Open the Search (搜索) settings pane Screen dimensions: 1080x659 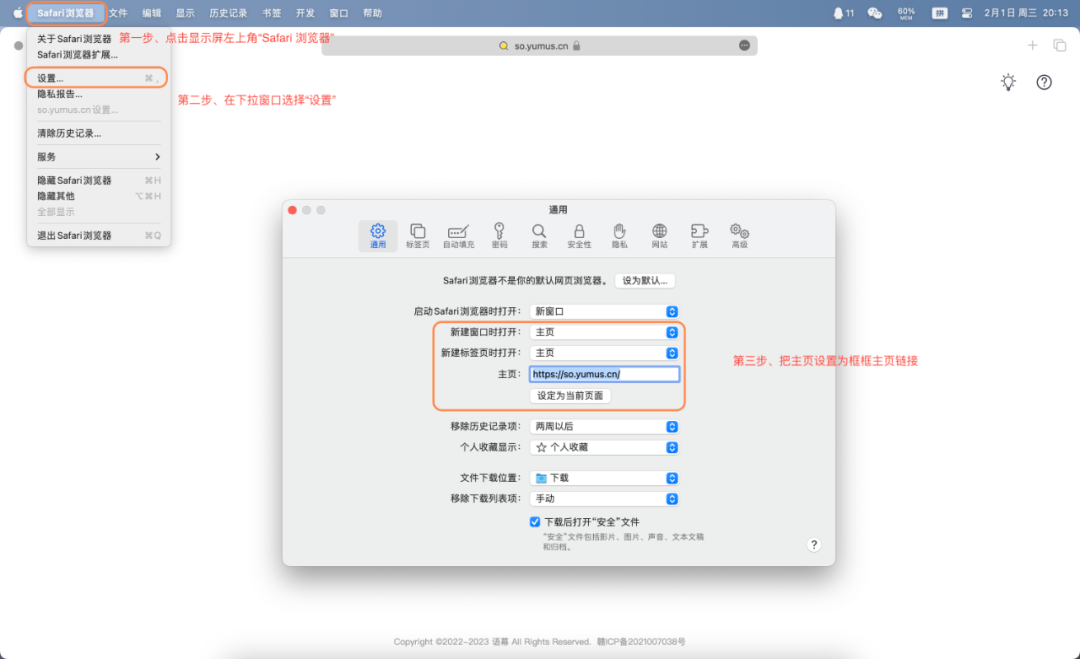539,236
